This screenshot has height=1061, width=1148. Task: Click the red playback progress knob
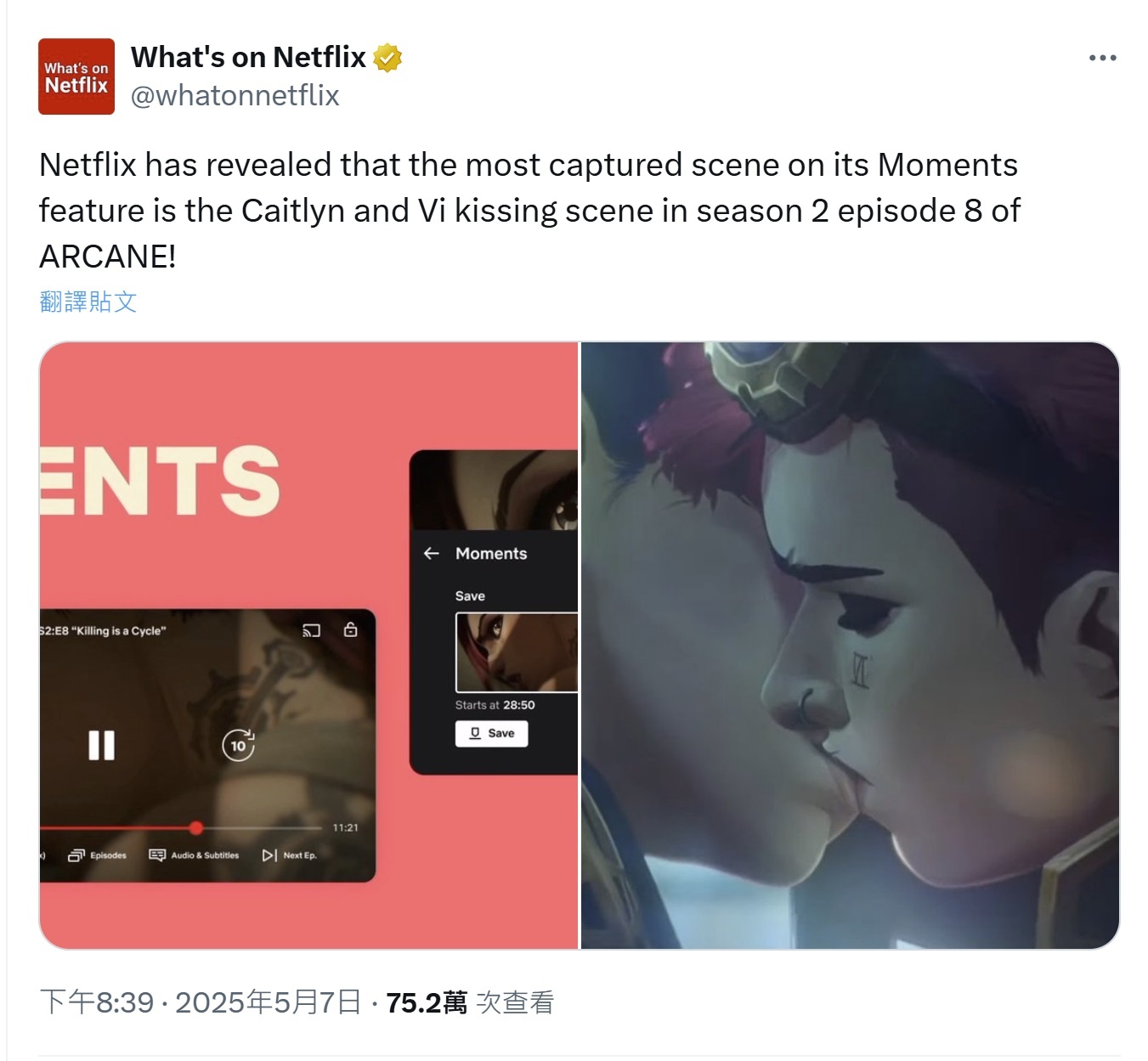click(196, 827)
